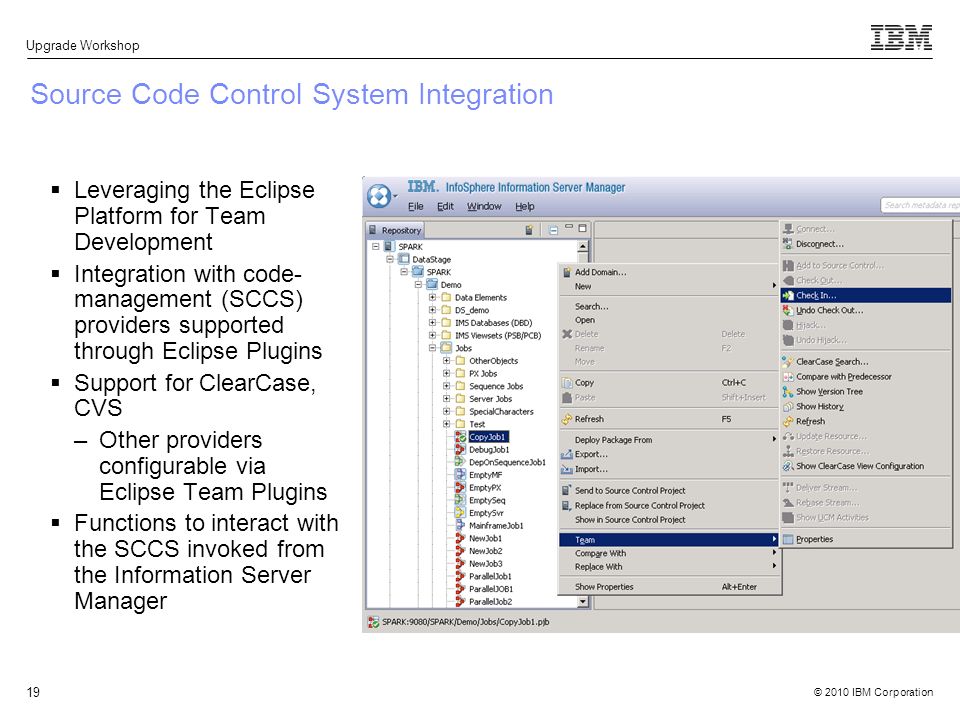Expand the PX Jobs folder
Image resolution: width=960 pixels, height=720 pixels.
[446, 373]
